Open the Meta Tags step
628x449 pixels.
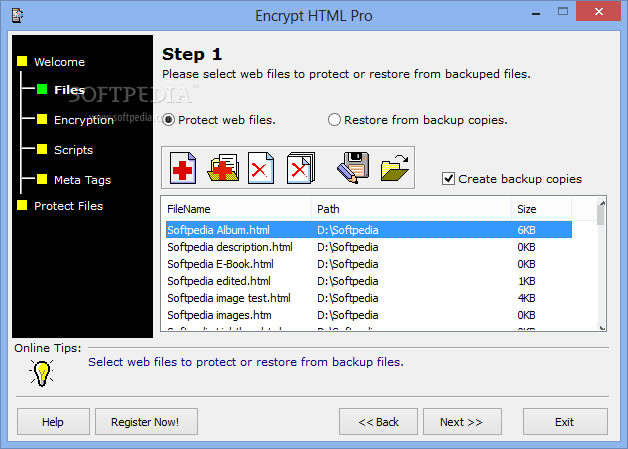click(x=83, y=180)
